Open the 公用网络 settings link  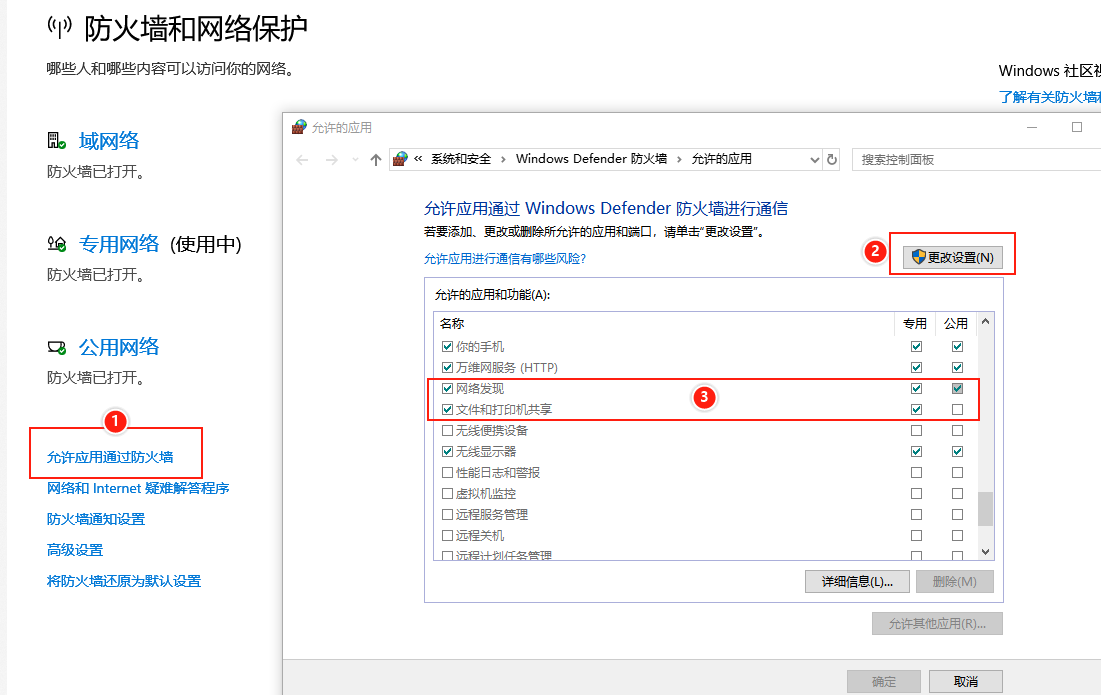click(119, 347)
